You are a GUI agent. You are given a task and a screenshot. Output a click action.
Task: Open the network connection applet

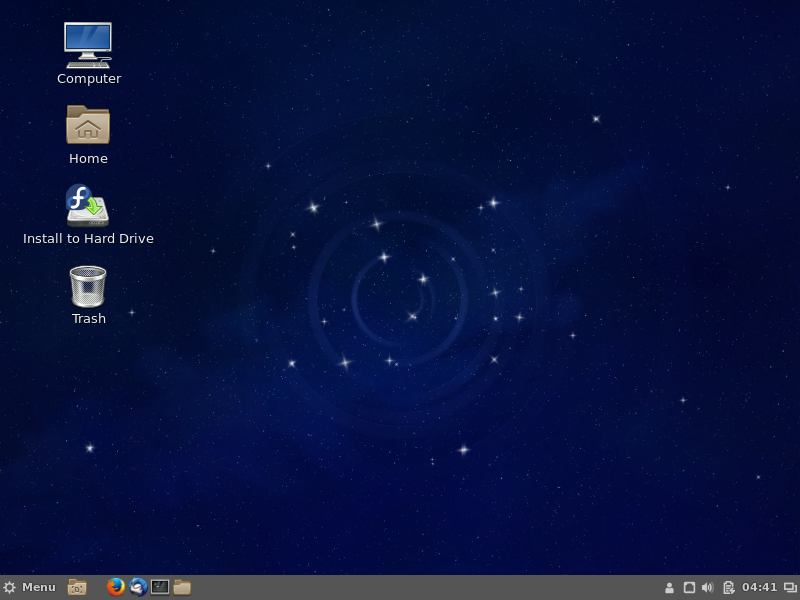pos(689,587)
